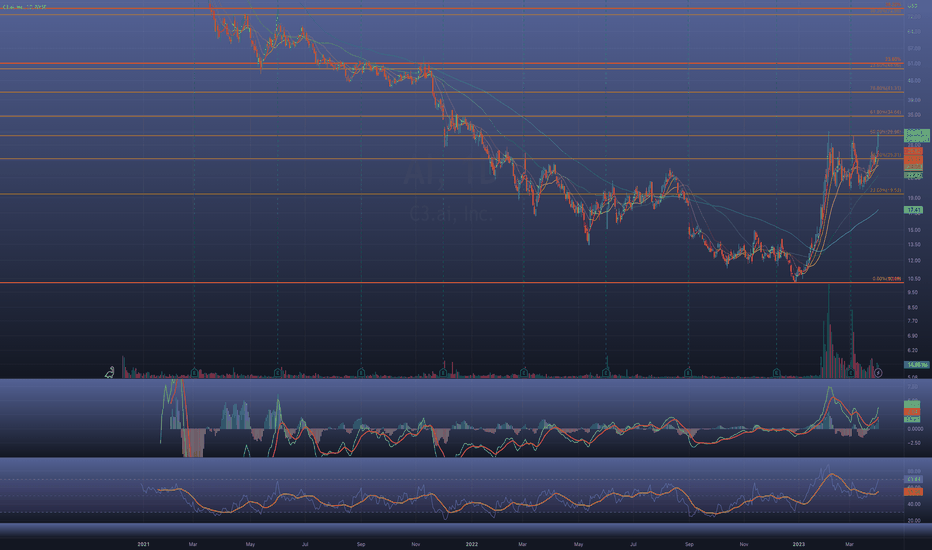Click the 2021 label on the time axis

(x=143, y=544)
